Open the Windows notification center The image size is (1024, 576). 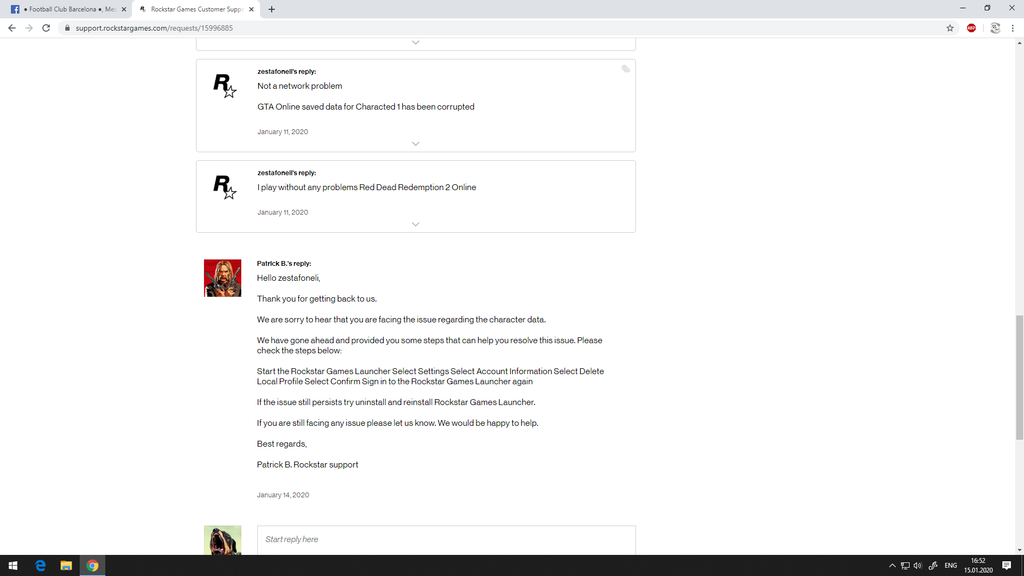coord(1007,566)
